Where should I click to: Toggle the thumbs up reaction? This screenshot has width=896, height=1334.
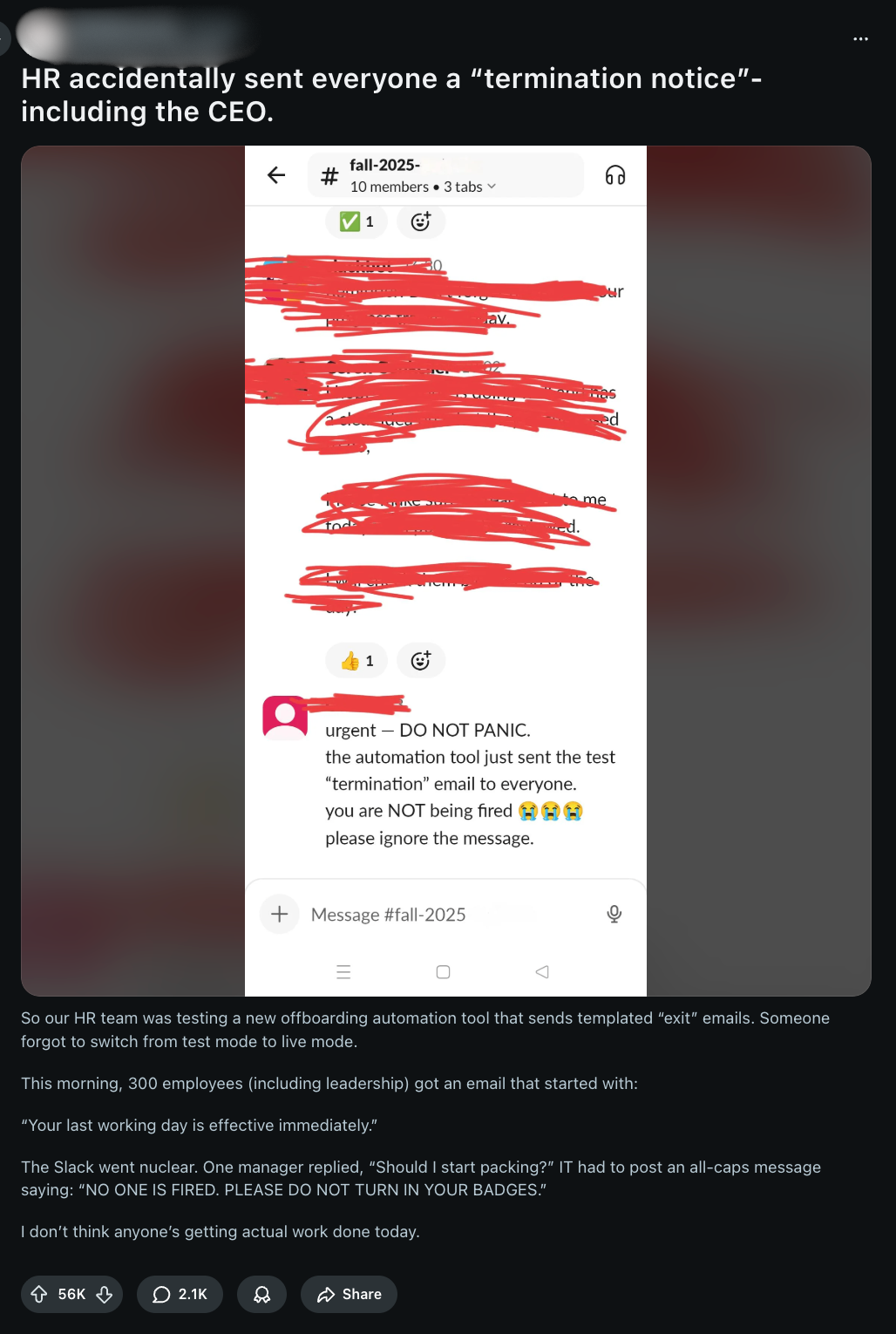point(356,661)
